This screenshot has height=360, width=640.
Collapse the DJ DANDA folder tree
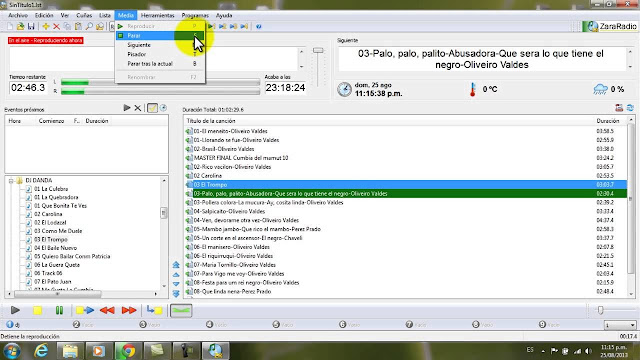pos(11,180)
